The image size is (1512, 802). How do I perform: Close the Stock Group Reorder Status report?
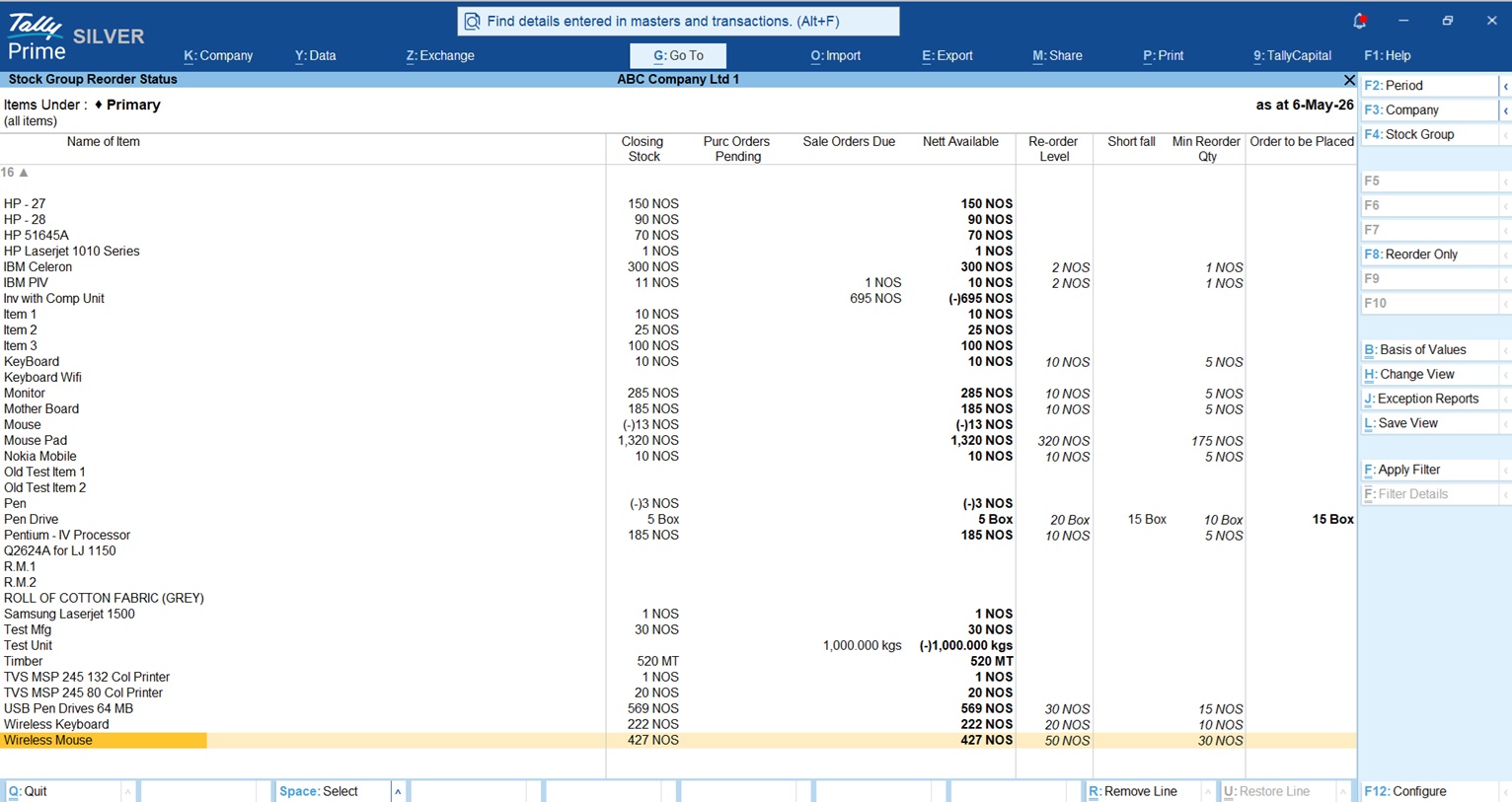pos(1349,80)
